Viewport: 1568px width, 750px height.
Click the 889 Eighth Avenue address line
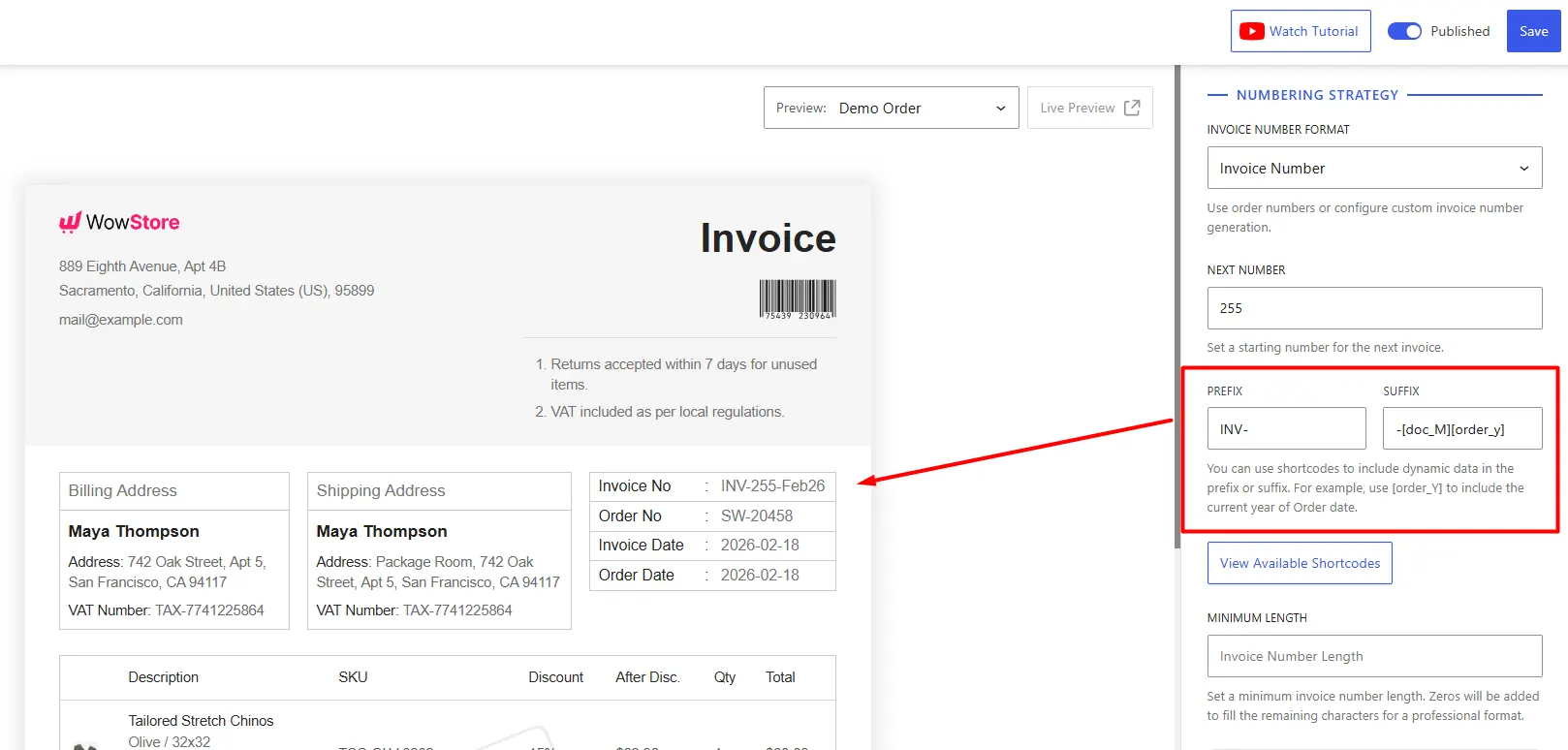point(142,266)
